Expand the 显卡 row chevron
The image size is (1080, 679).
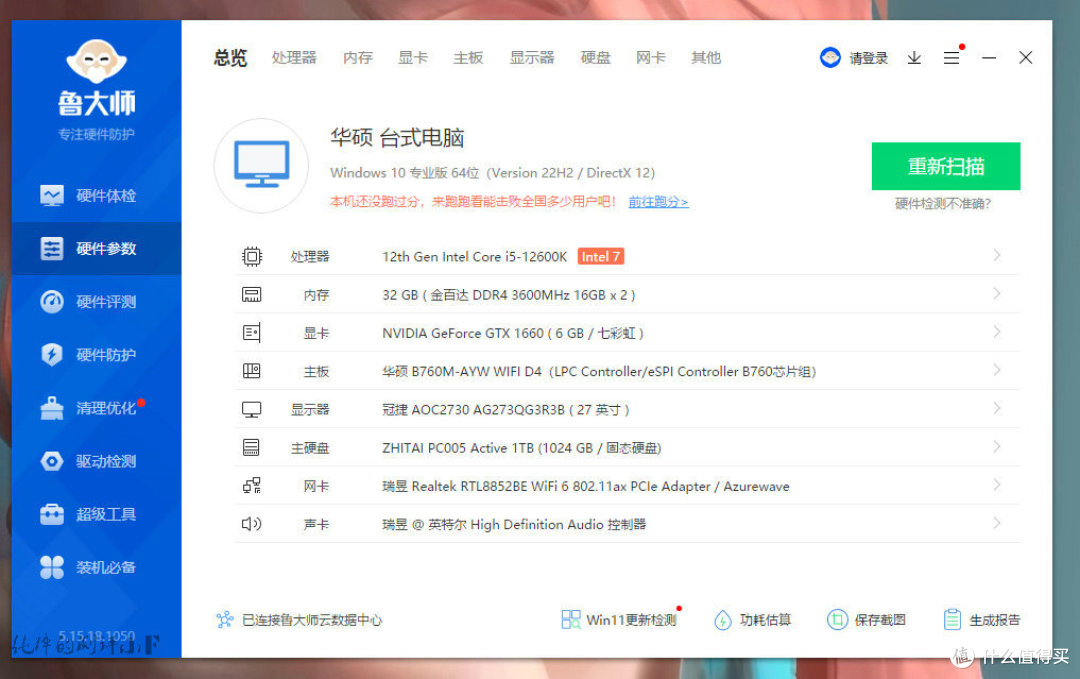pos(997,332)
